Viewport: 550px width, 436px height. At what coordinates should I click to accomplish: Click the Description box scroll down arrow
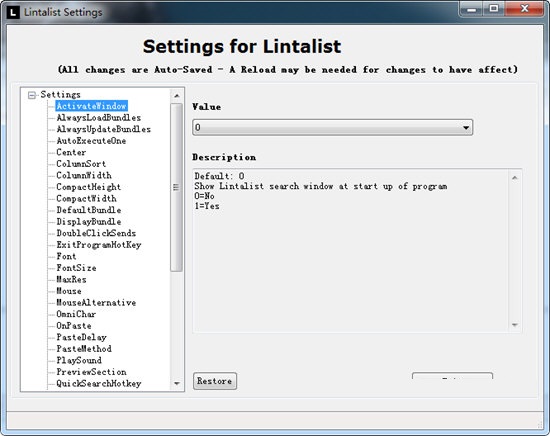coord(515,325)
